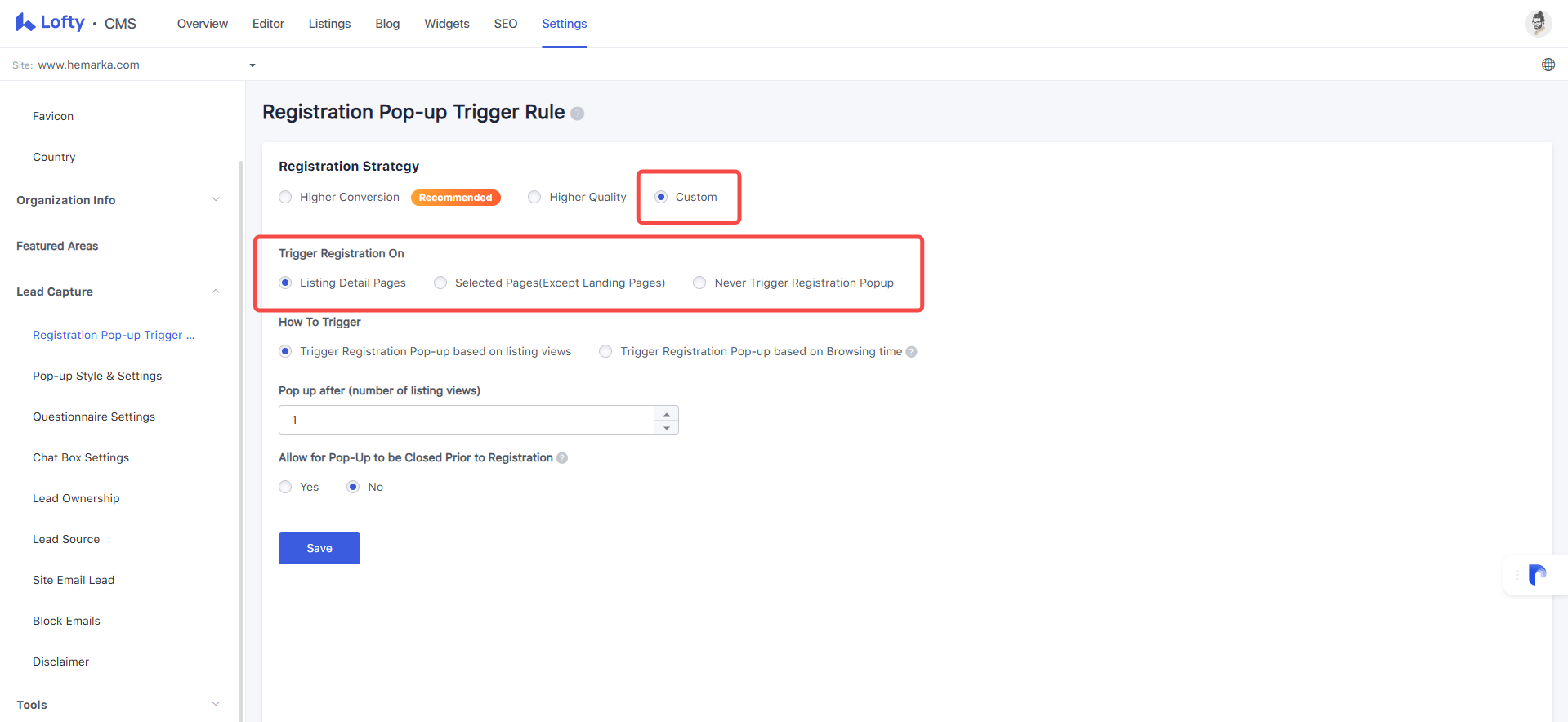
Task: Open Chat Box Settings
Action: (x=81, y=457)
